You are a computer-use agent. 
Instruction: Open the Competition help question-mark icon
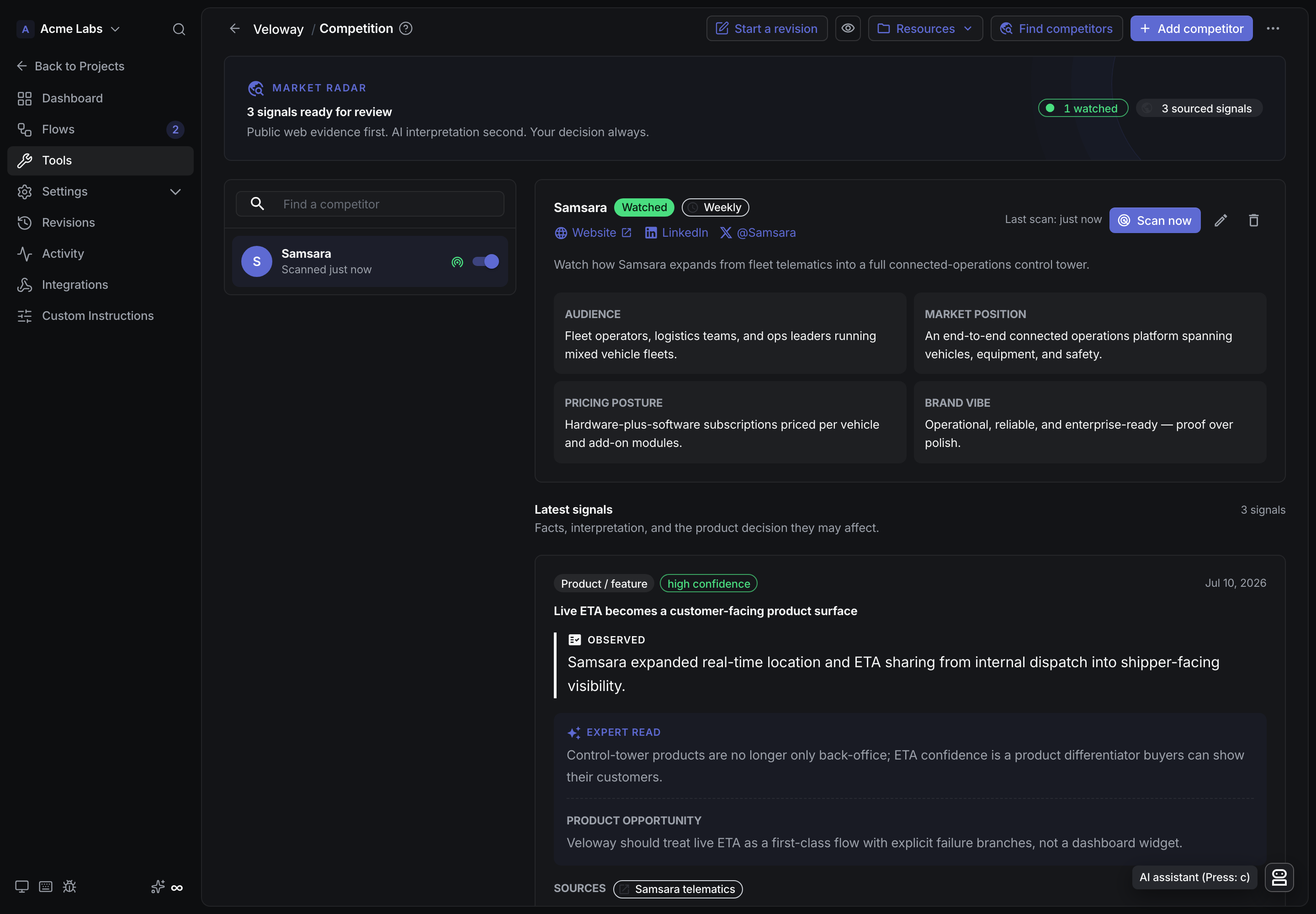(x=405, y=28)
